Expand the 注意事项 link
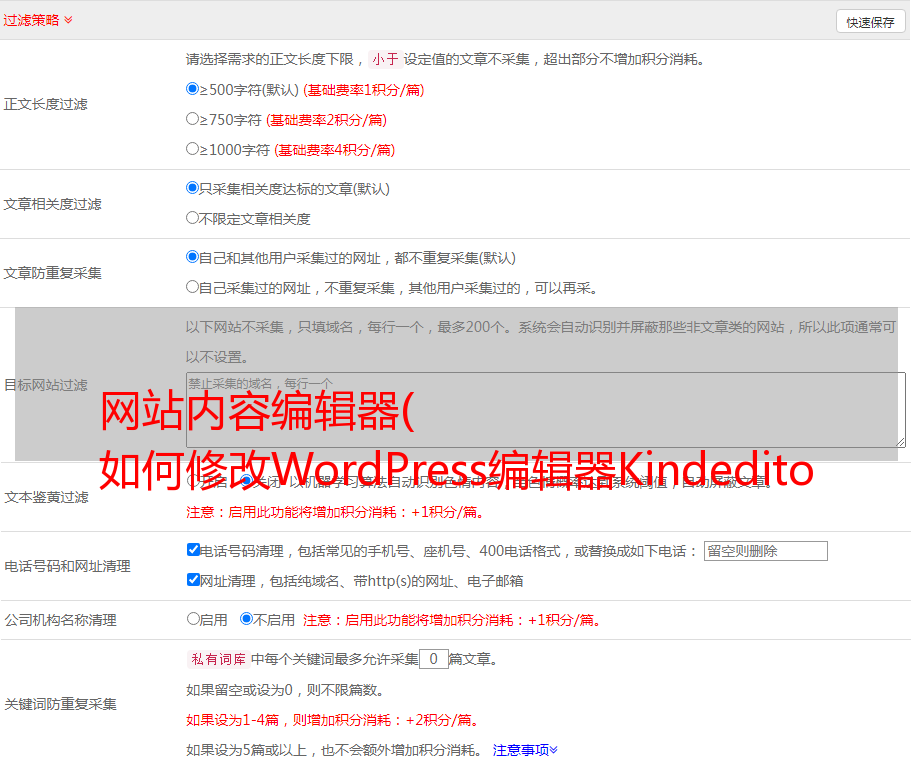 pyautogui.click(x=525, y=750)
